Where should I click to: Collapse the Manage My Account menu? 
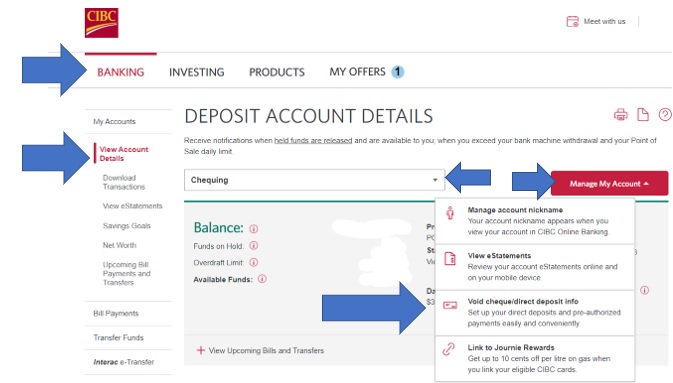[x=609, y=183]
